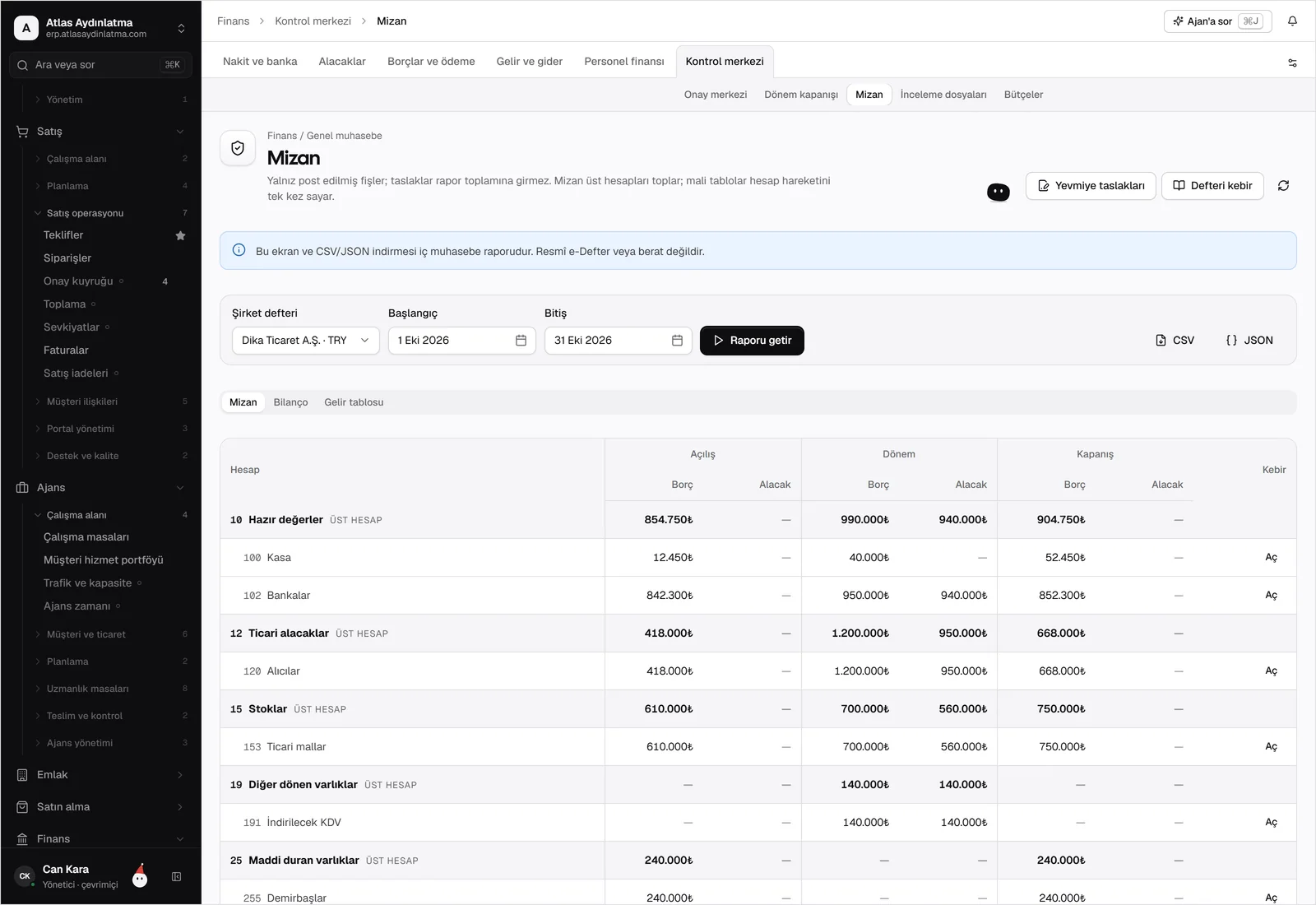Focus the Ara veya sor search field

click(100, 65)
